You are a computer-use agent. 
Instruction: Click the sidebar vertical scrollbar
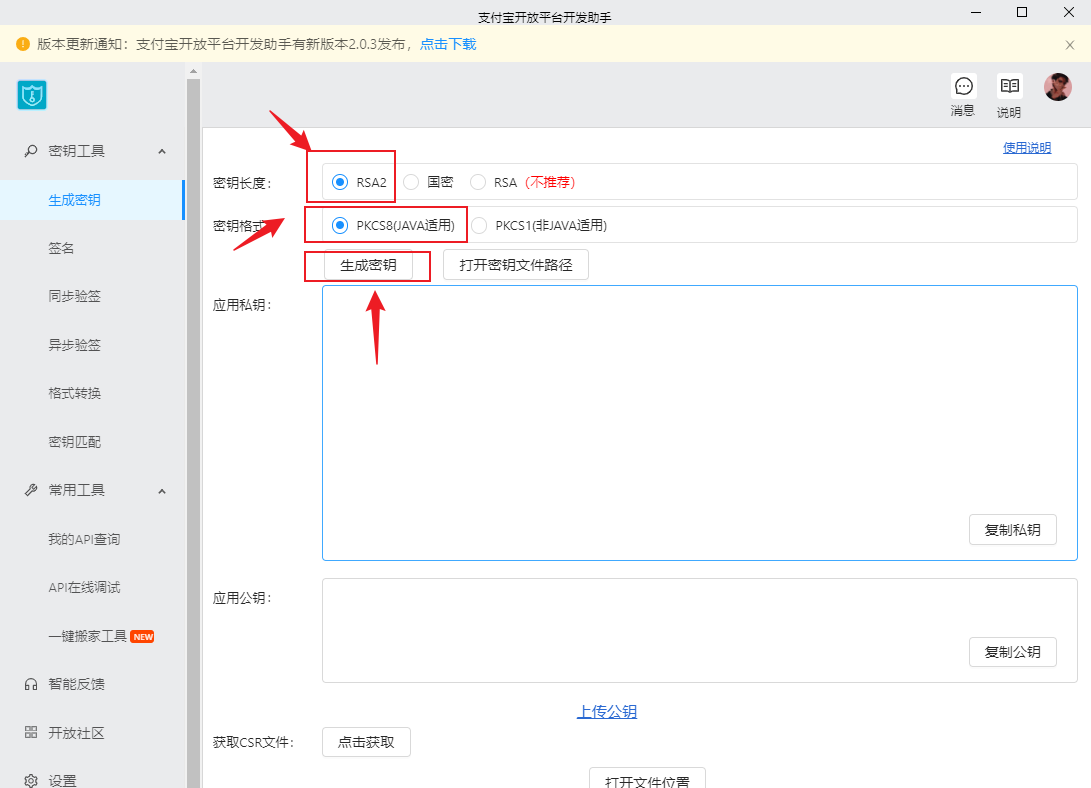(x=193, y=400)
